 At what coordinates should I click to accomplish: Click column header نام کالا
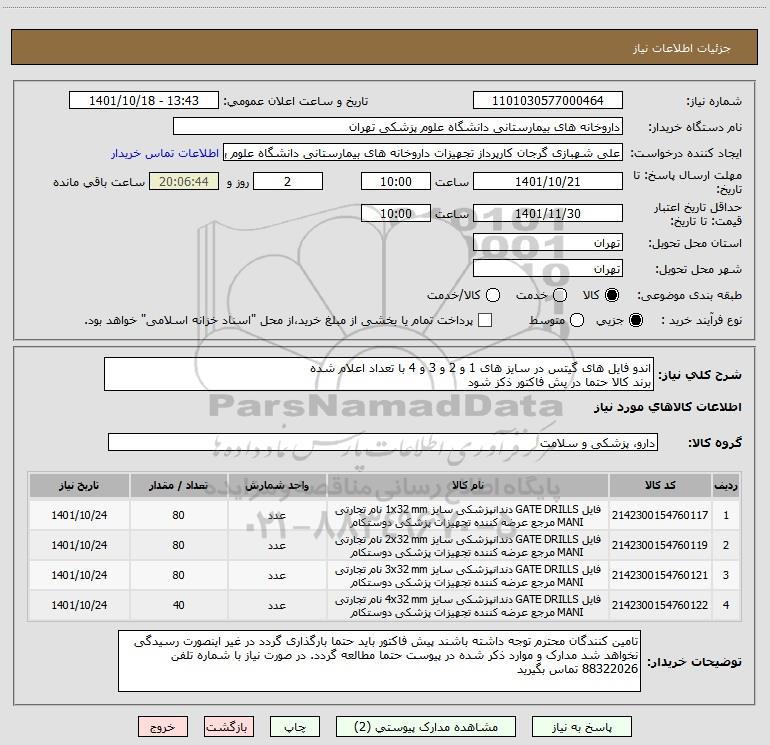tap(468, 485)
